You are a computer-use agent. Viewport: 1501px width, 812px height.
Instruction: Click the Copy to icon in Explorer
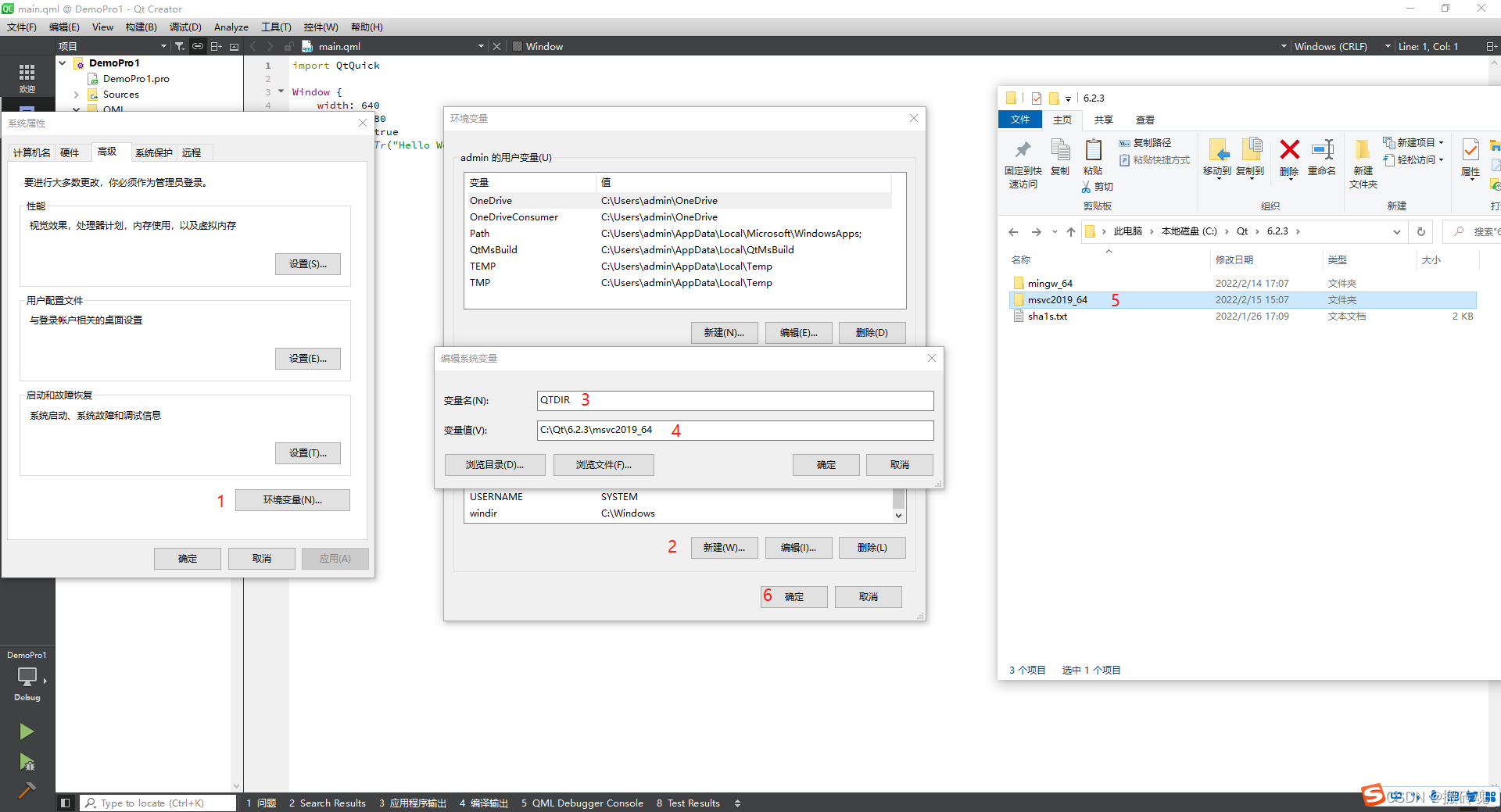(x=1250, y=149)
